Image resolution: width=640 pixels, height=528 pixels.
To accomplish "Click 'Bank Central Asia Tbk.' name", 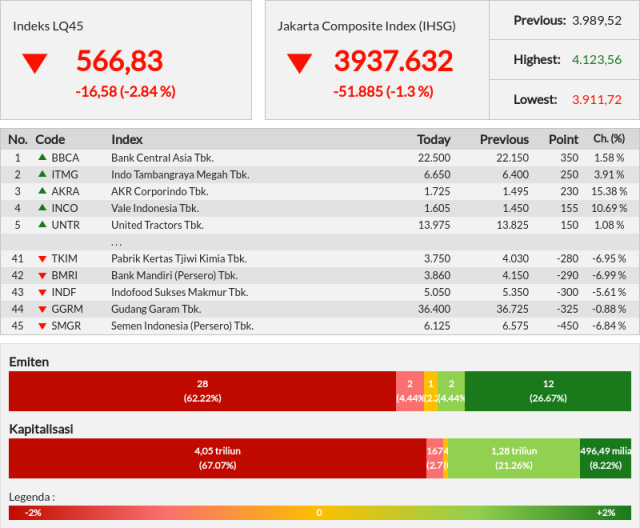I will coord(162,158).
